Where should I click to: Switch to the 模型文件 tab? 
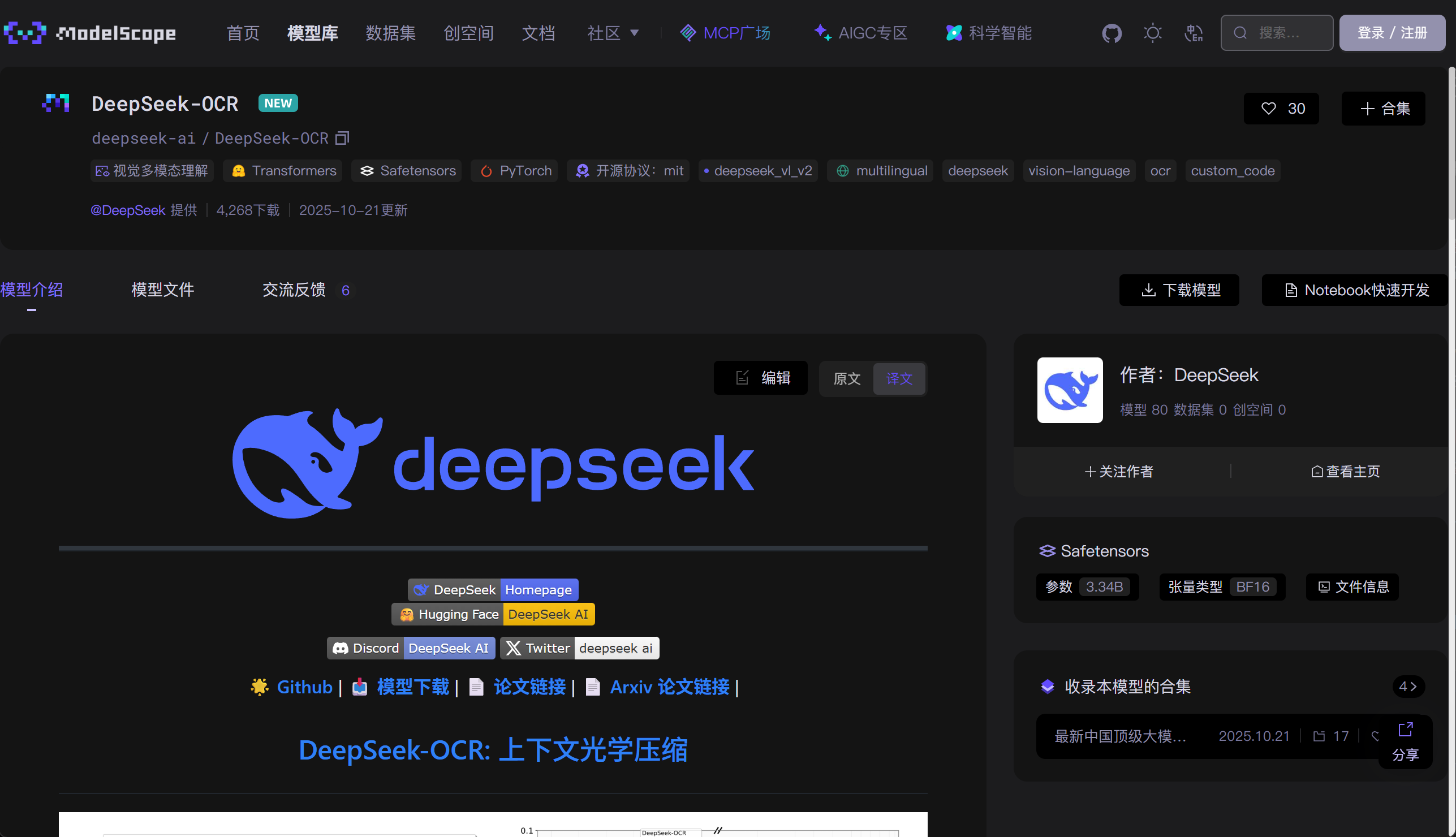pyautogui.click(x=163, y=290)
